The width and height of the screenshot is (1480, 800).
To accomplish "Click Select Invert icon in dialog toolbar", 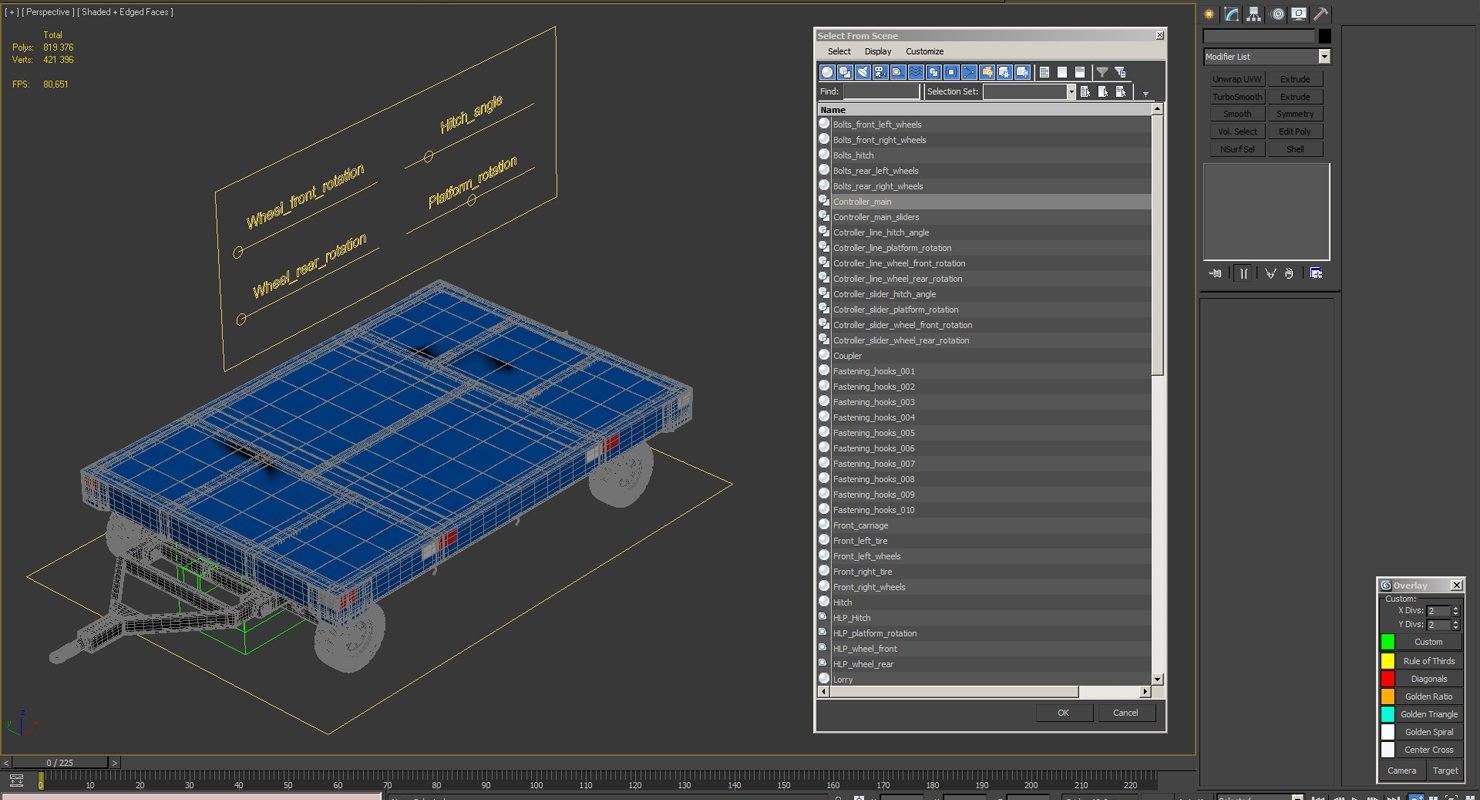I will click(x=1080, y=72).
